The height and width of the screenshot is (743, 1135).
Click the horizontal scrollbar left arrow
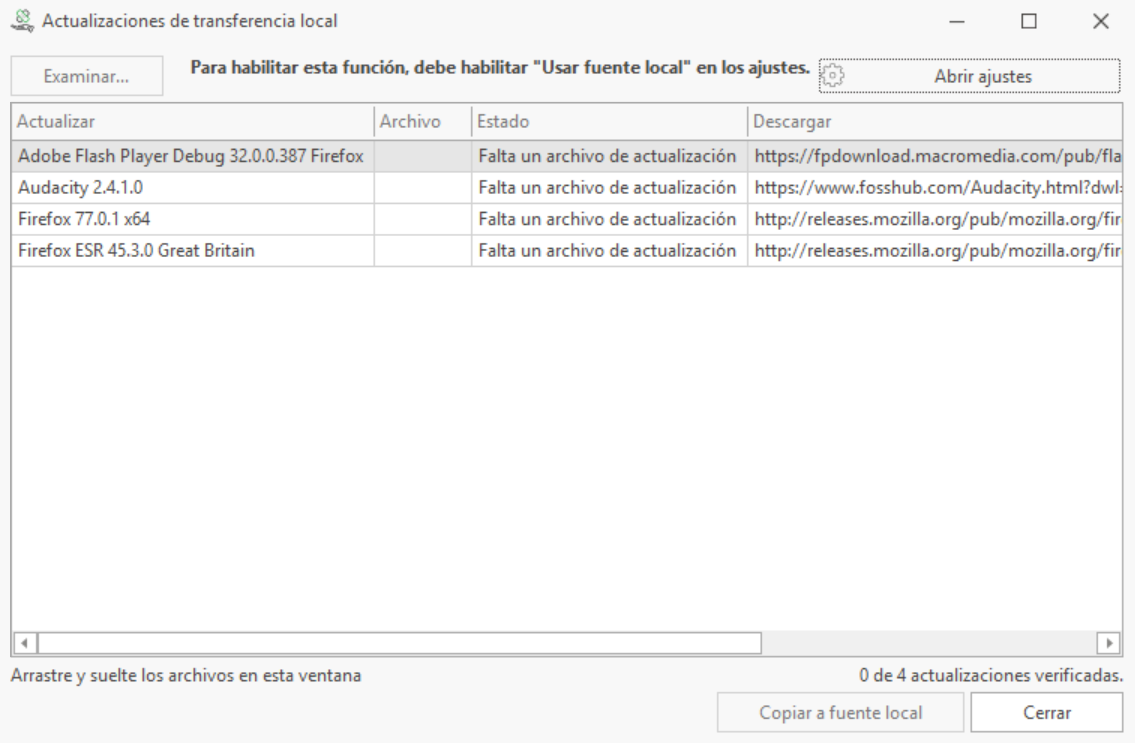pyautogui.click(x=24, y=641)
